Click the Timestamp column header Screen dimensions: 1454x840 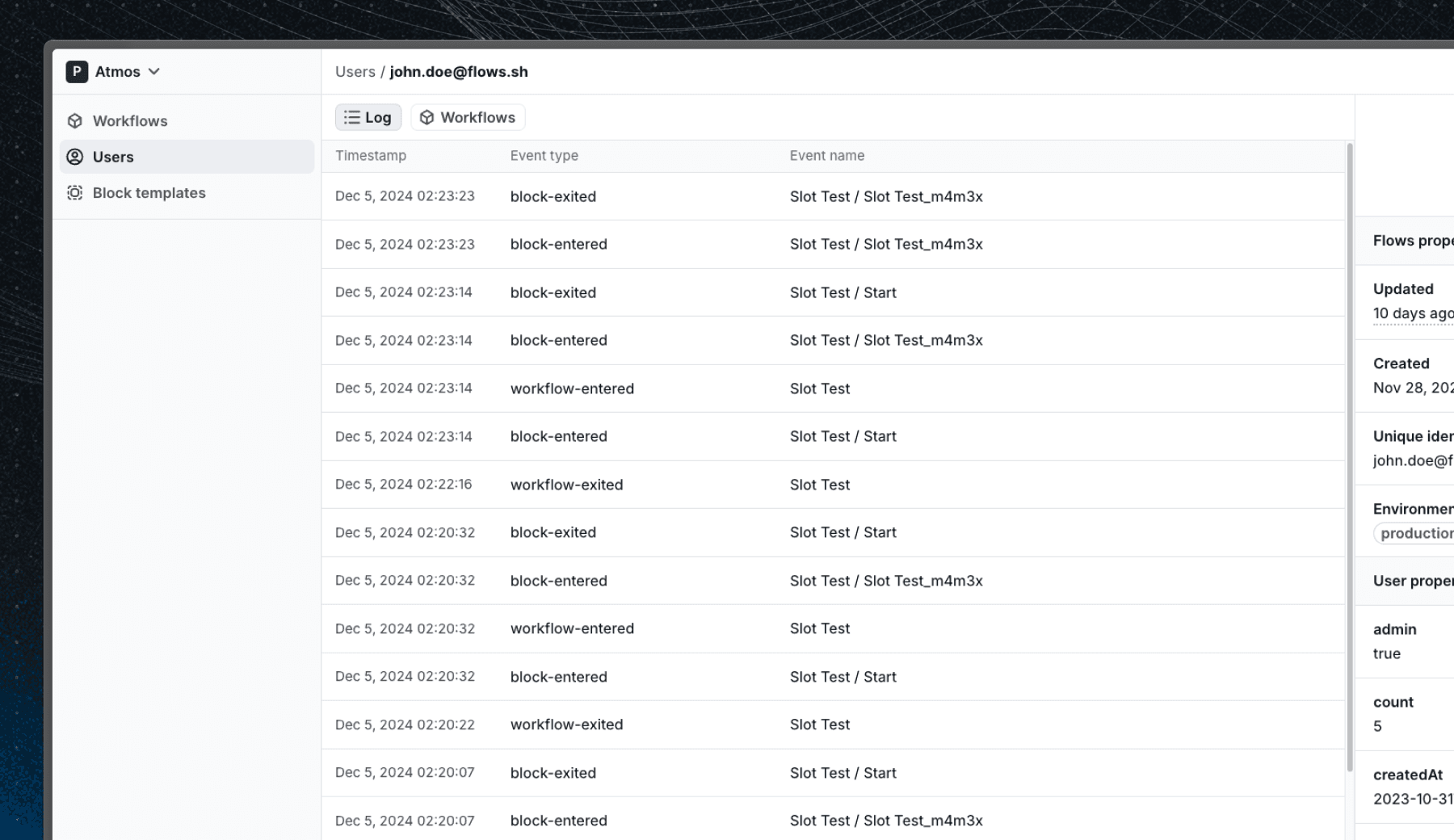pyautogui.click(x=371, y=155)
